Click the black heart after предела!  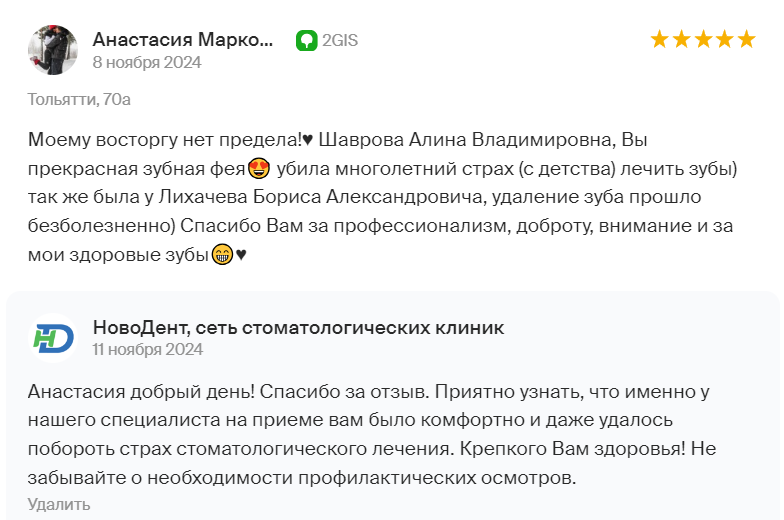(308, 140)
